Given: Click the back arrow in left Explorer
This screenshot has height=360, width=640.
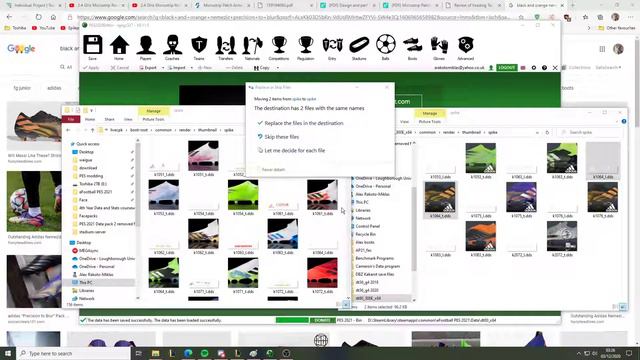Looking at the screenshot, I should (x=68, y=130).
